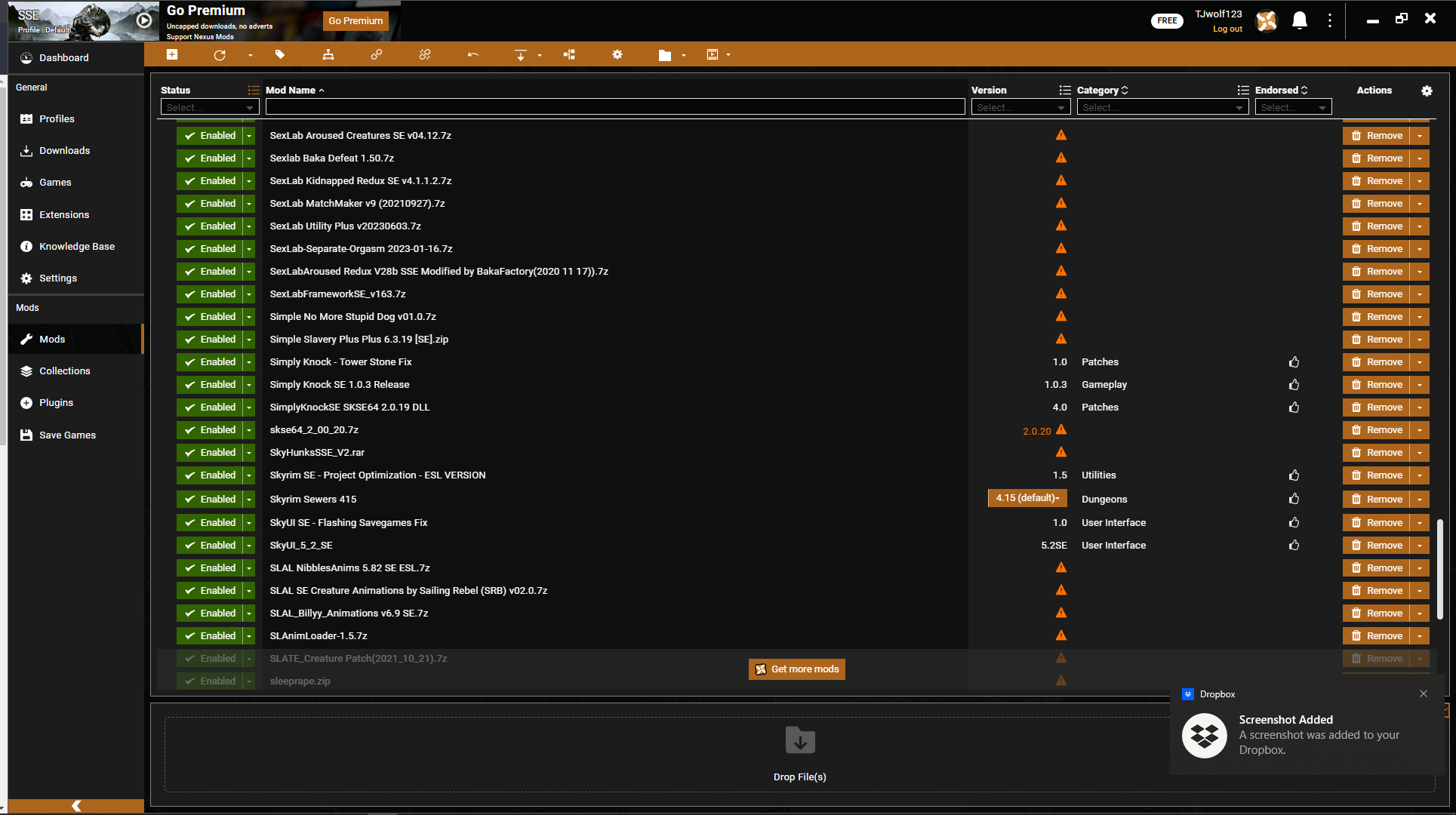
Task: Open the toolbar settings gear
Action: (x=617, y=54)
